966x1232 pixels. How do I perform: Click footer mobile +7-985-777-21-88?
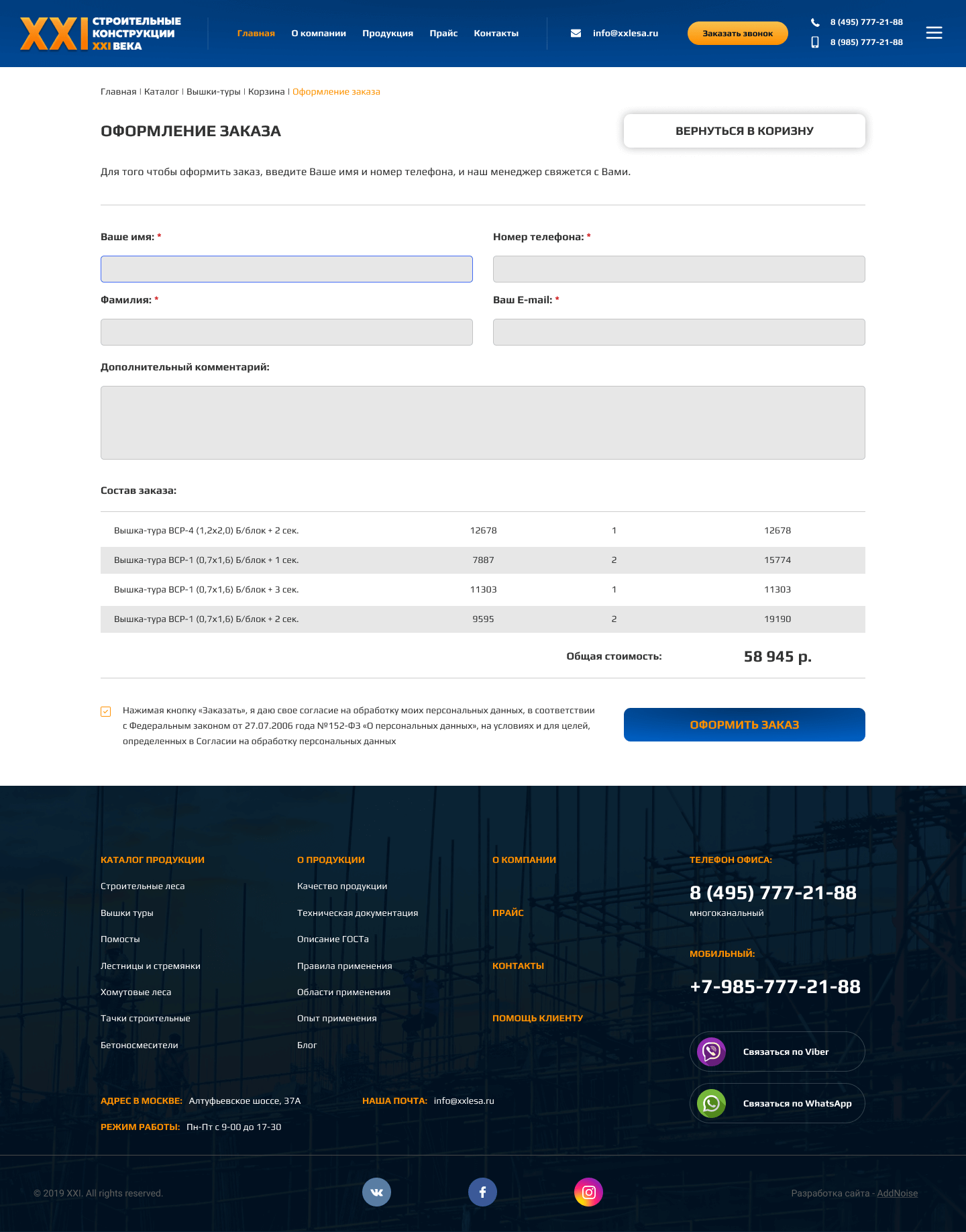[x=775, y=987]
